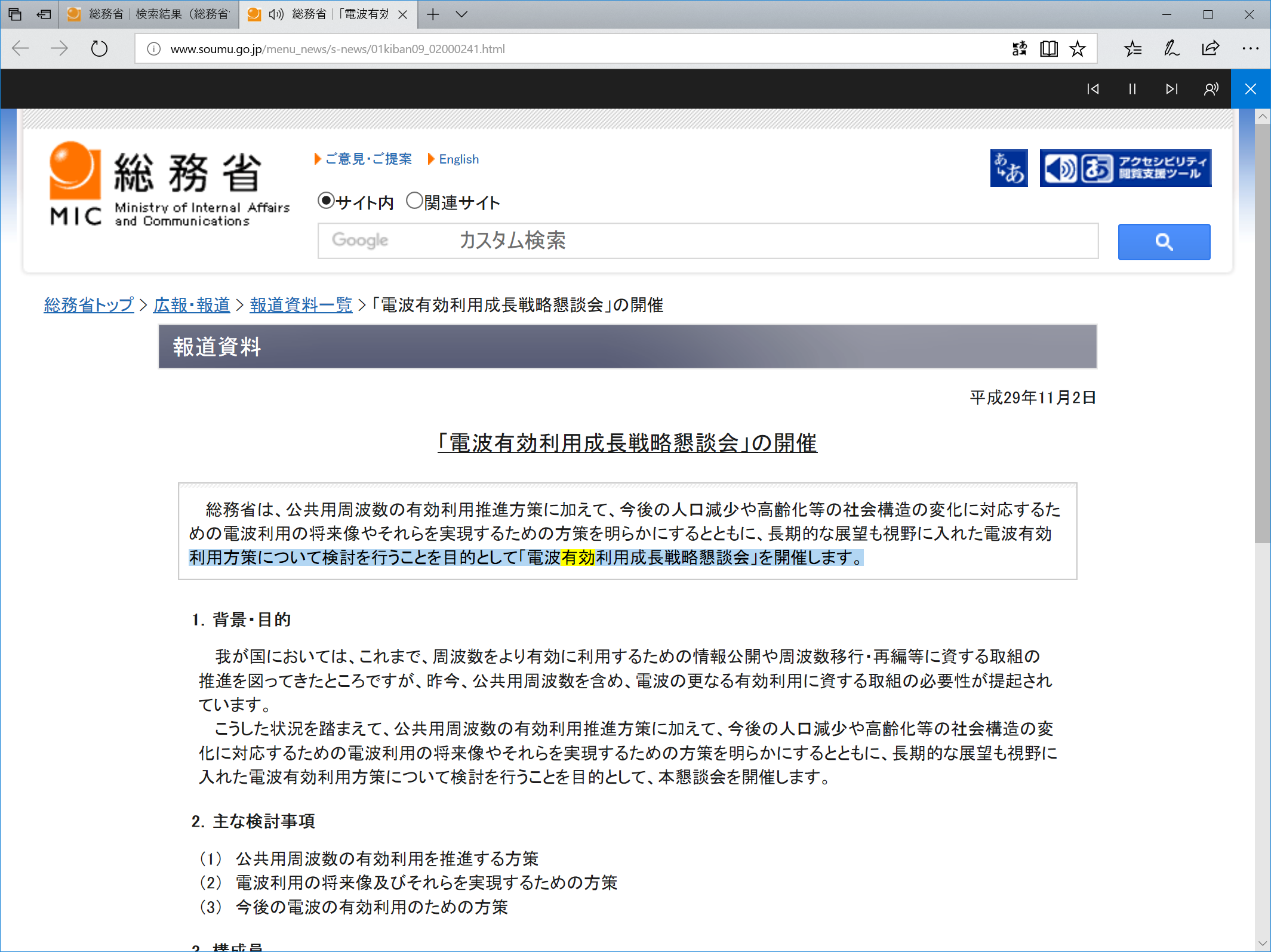
Task: Open read-aloud voice settings
Action: tap(1211, 88)
